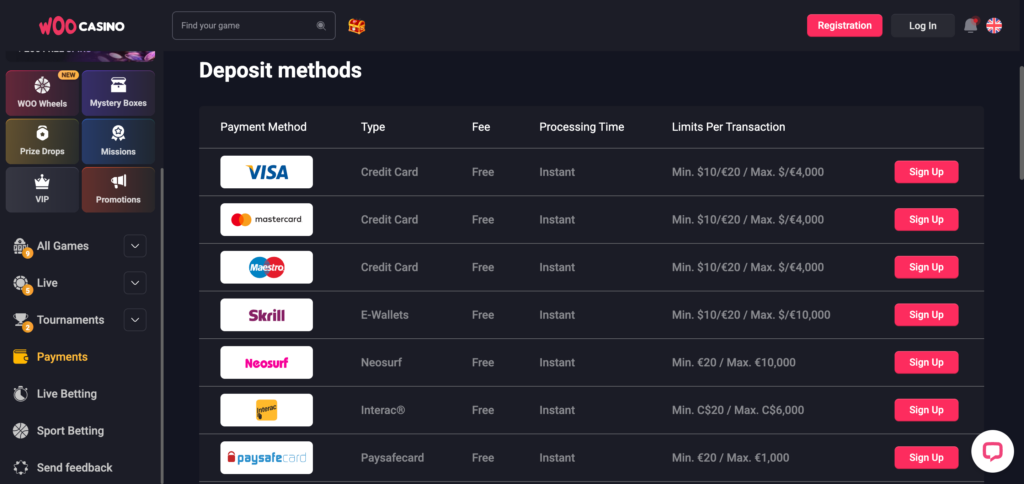Screen dimensions: 1024x484
Task: Open the live chat bubble
Action: click(x=993, y=451)
